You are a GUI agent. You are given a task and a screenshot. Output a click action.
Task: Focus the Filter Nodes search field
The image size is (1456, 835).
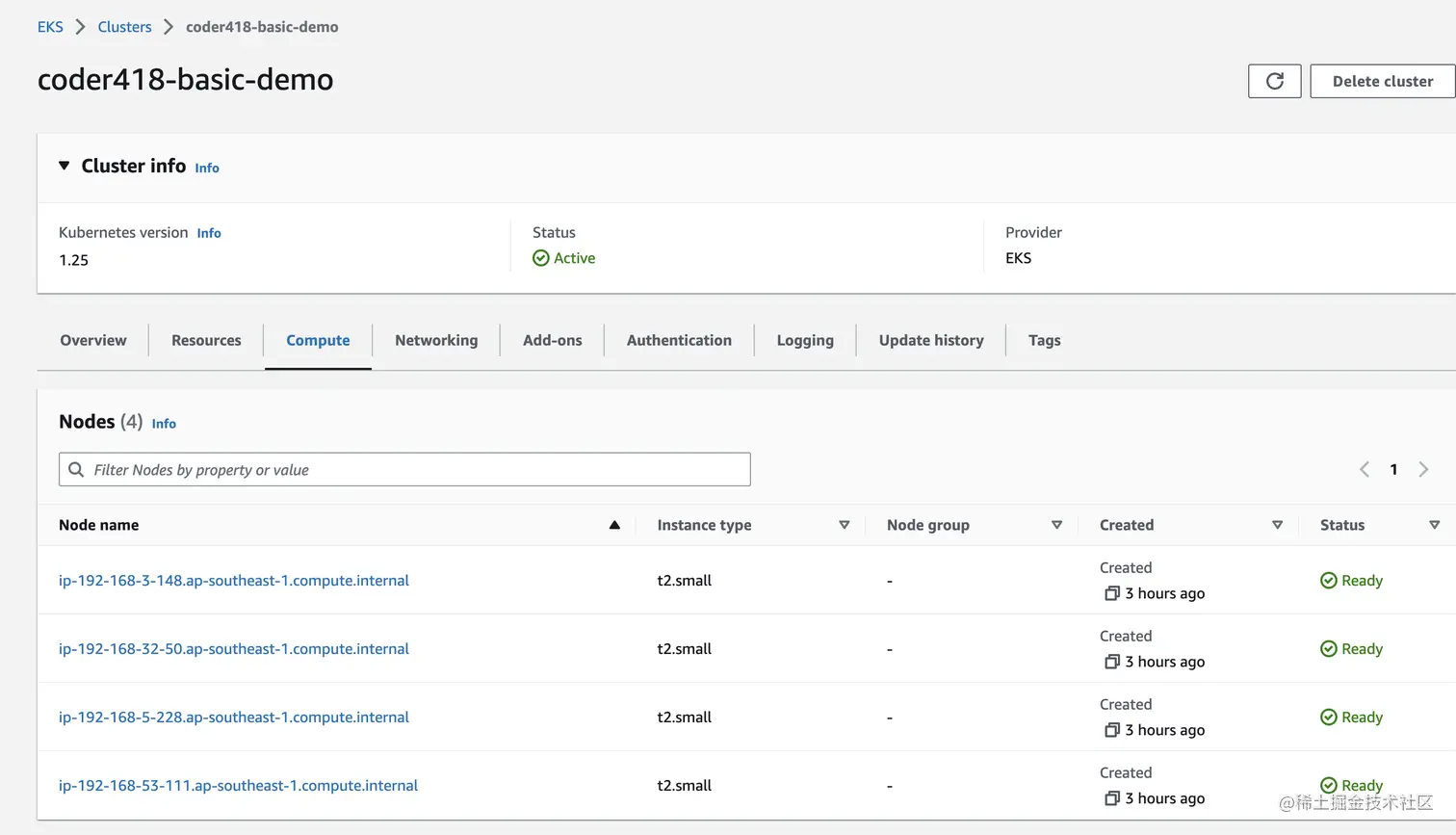pos(414,470)
